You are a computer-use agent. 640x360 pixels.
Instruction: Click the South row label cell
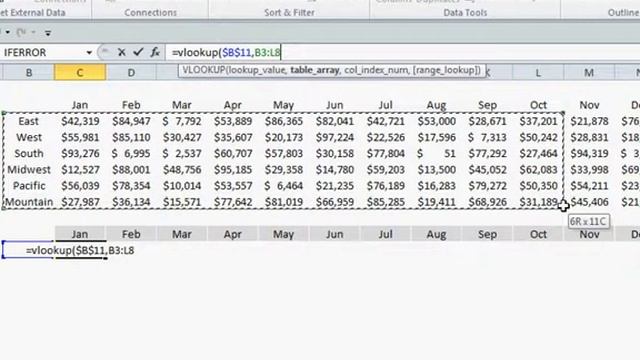click(x=29, y=153)
